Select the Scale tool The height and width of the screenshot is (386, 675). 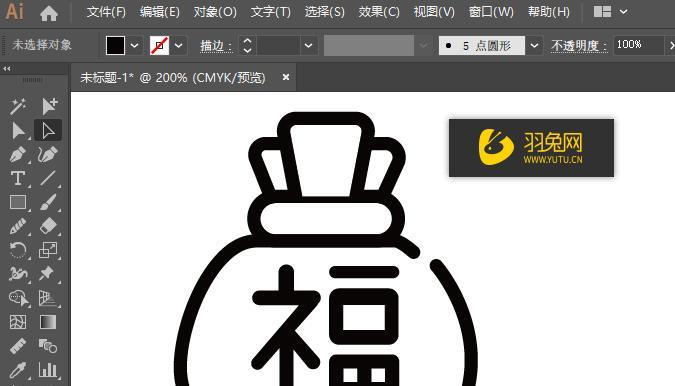[x=48, y=250]
